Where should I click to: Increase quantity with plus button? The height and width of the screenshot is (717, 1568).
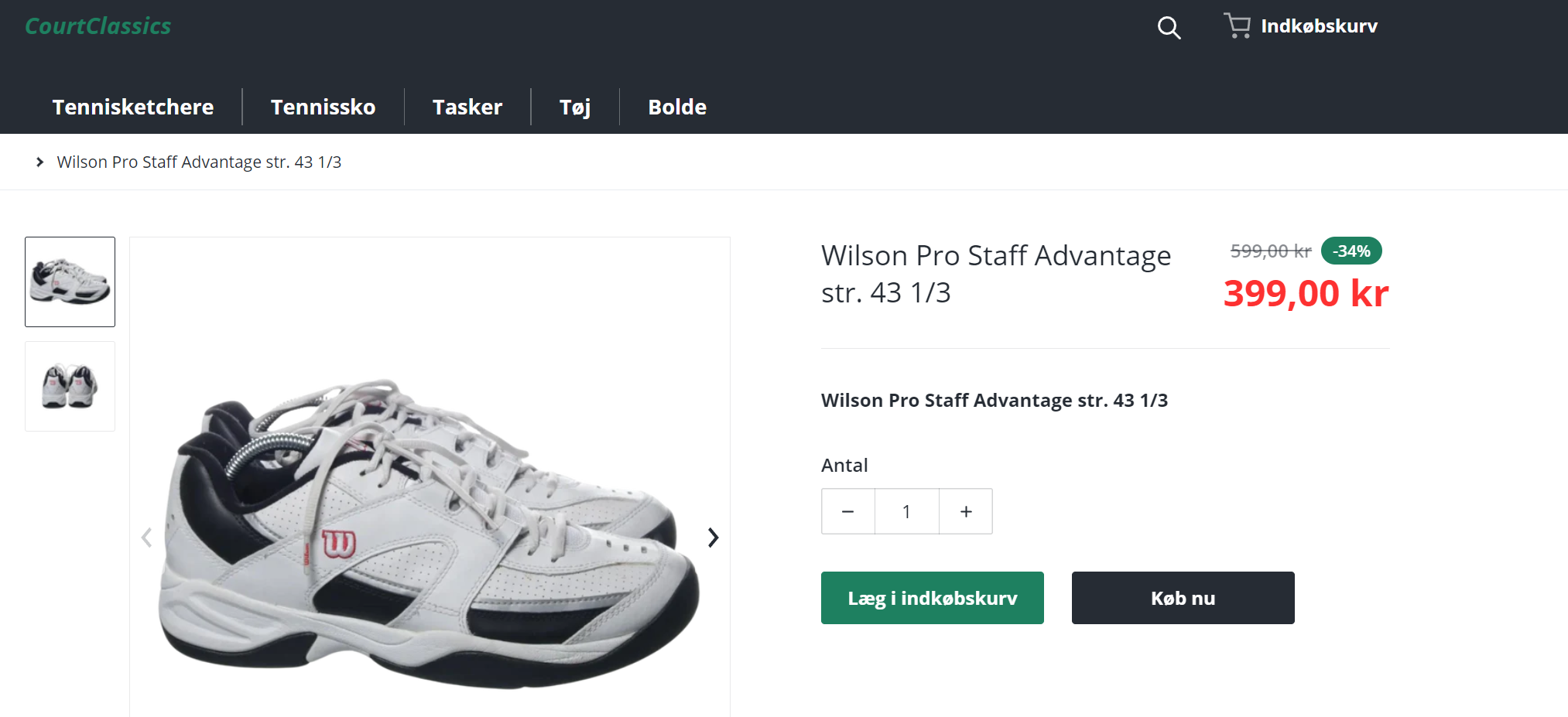[966, 511]
